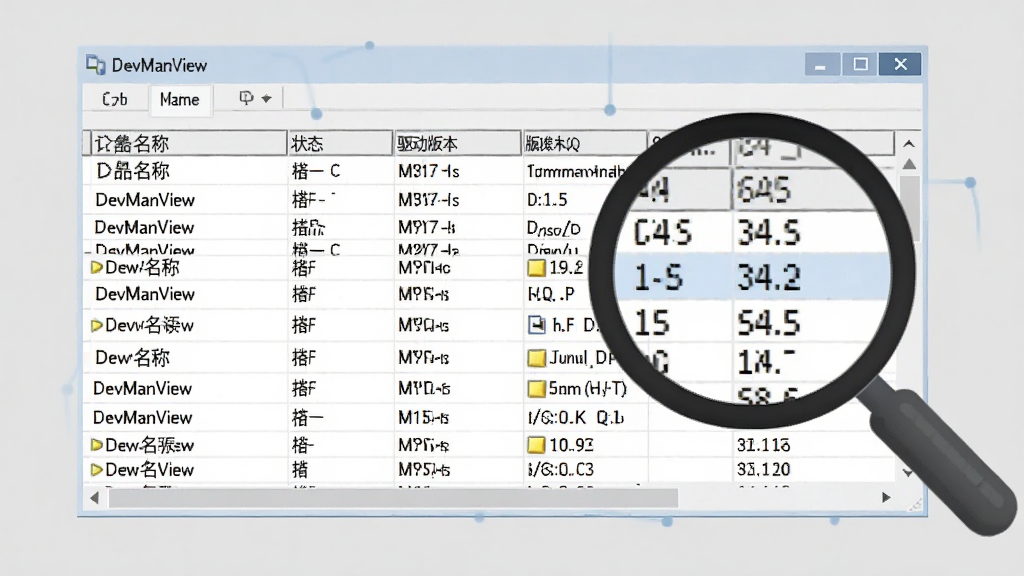The width and height of the screenshot is (1024, 576).
Task: Click the DevManView app icon in title bar
Action: [x=95, y=65]
